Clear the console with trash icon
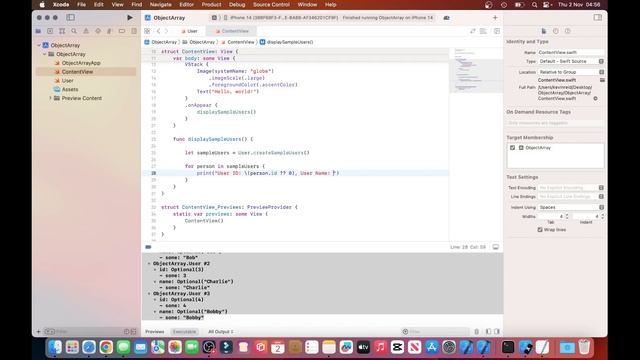Viewport: 640px width, 360px height. point(476,331)
